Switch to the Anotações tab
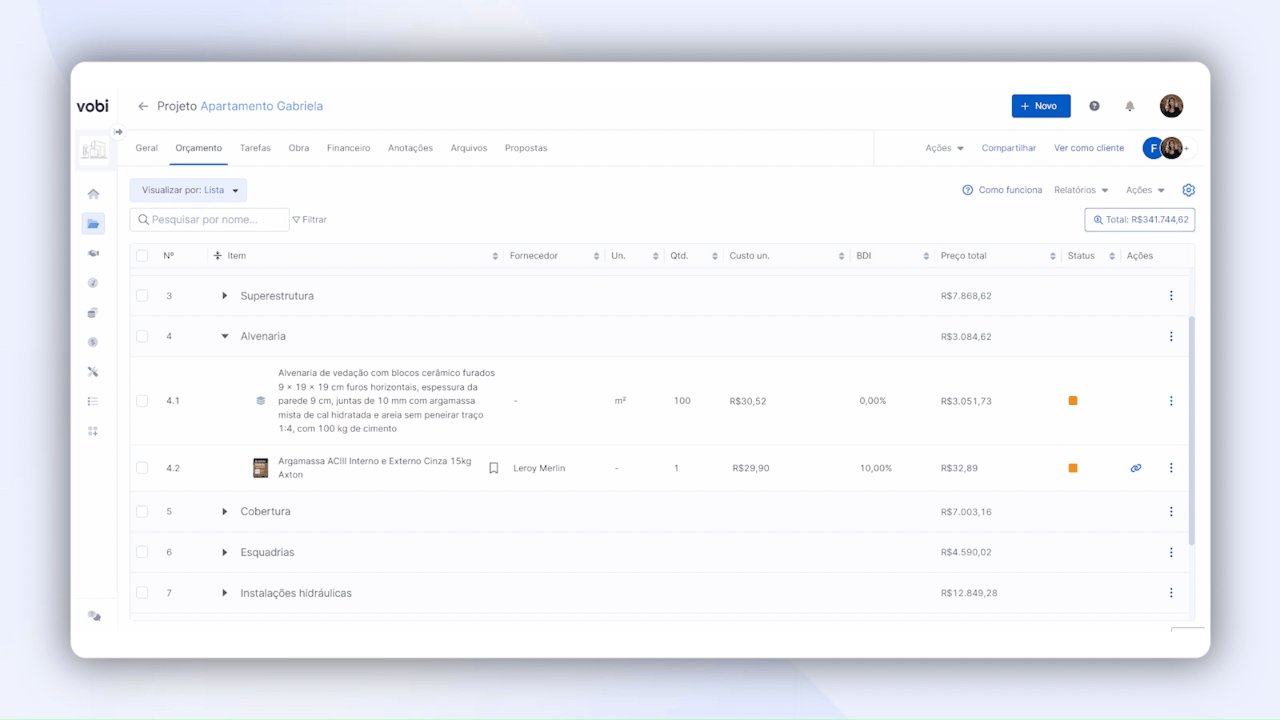Viewport: 1280px width, 720px height. tap(410, 148)
